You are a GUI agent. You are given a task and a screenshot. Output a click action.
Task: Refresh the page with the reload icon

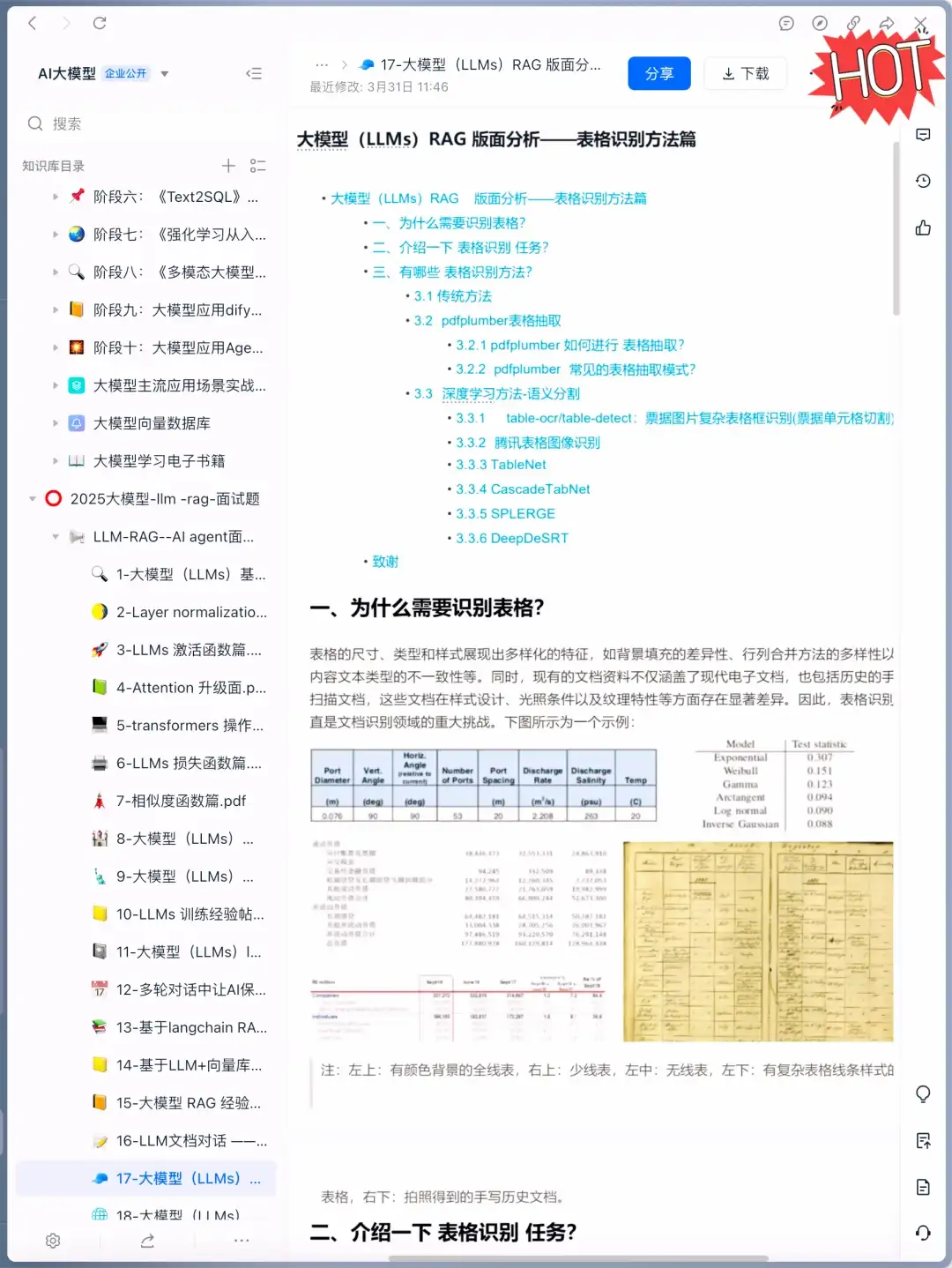(x=100, y=24)
